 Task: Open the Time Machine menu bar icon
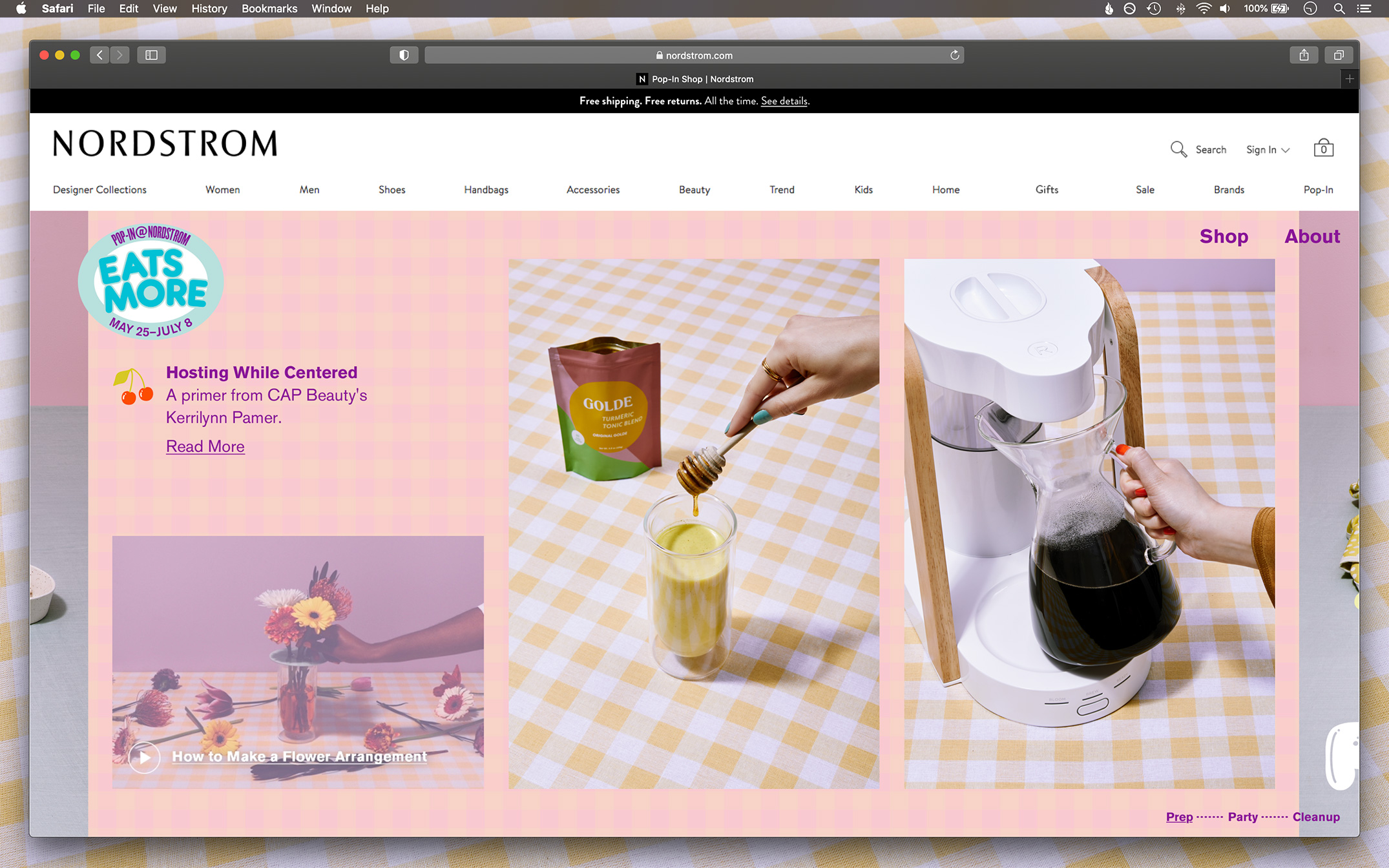point(1154,8)
